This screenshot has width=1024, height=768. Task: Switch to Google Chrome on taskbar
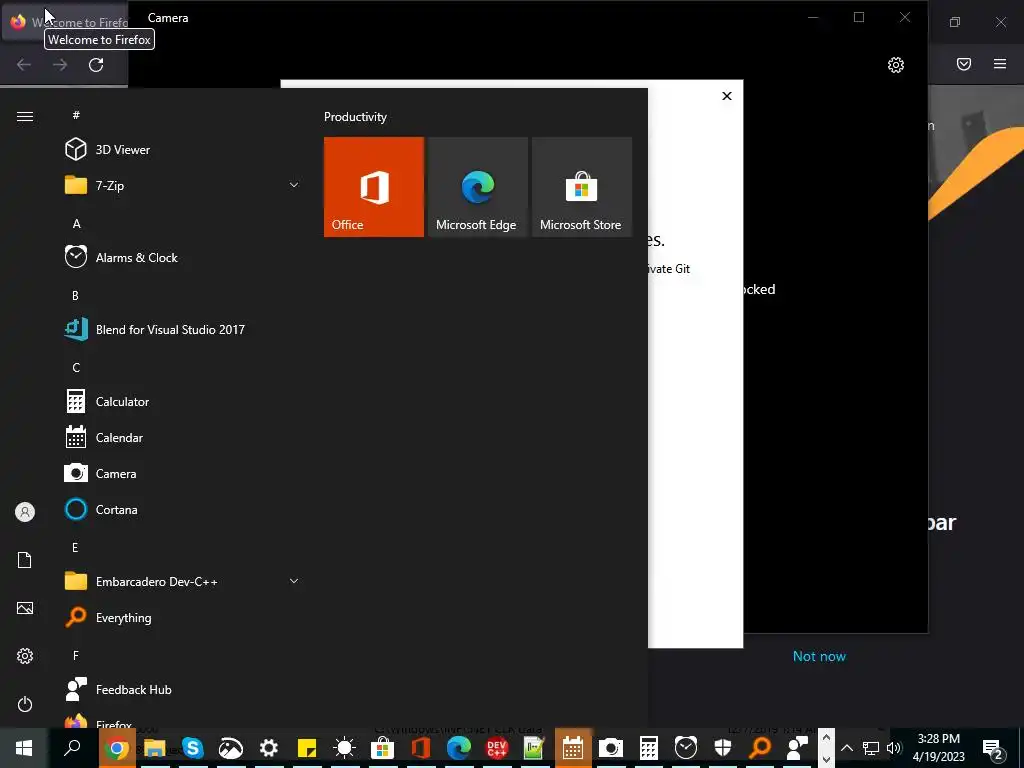pos(117,747)
